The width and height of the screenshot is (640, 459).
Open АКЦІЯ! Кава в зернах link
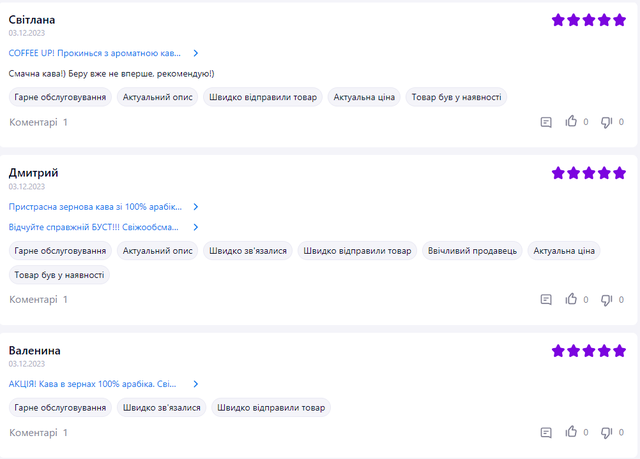(x=92, y=384)
